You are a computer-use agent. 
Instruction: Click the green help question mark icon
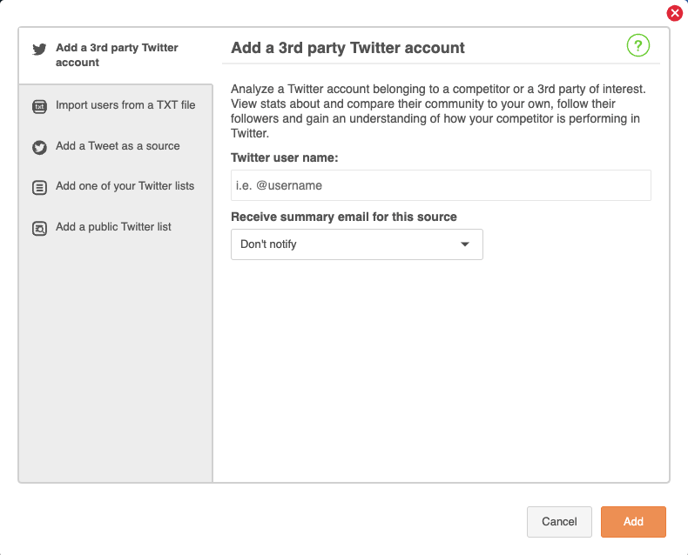[638, 46]
